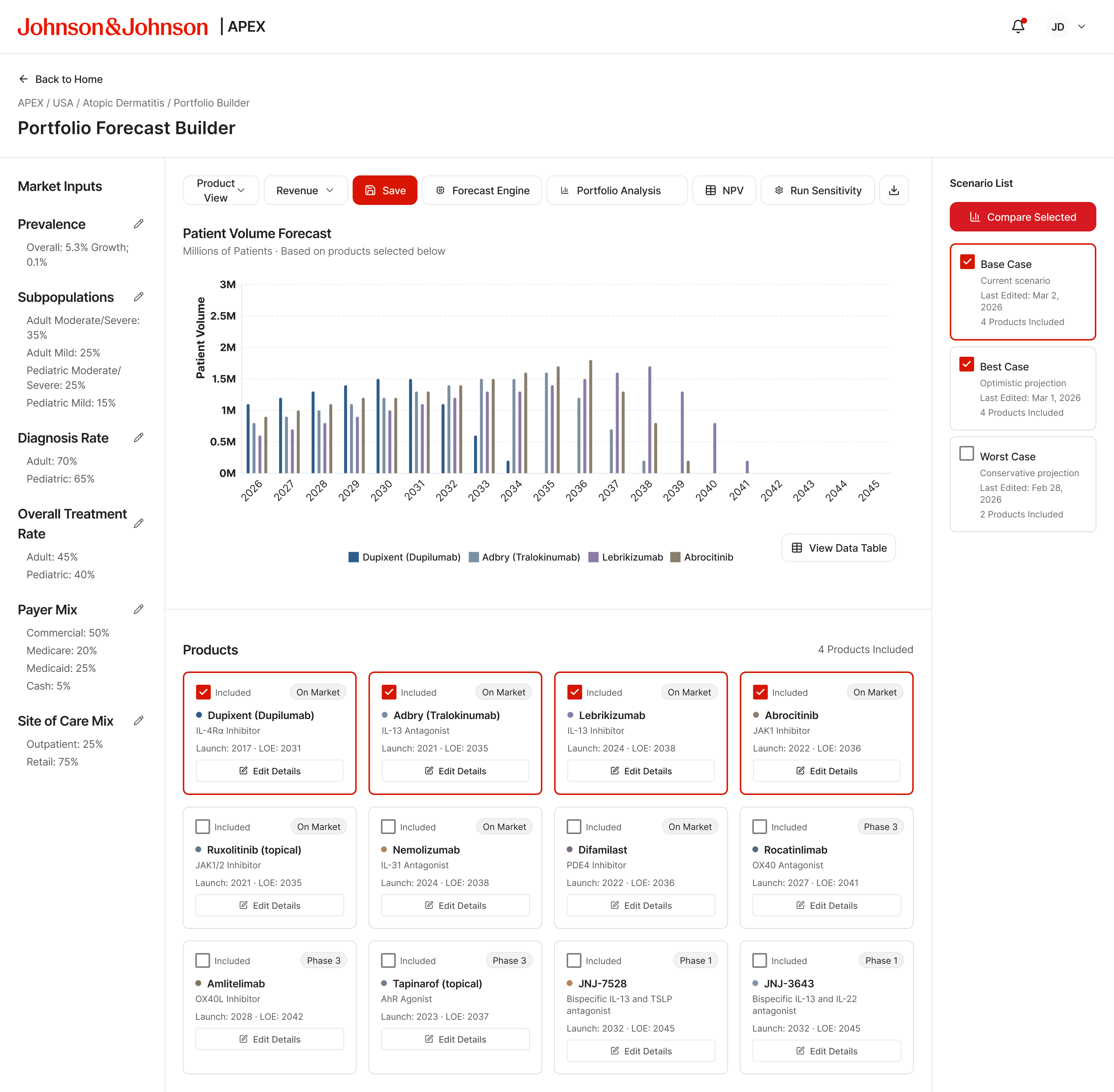This screenshot has width=1114, height=1092.
Task: Click the edit icon on the Dupixent card
Action: point(244,771)
